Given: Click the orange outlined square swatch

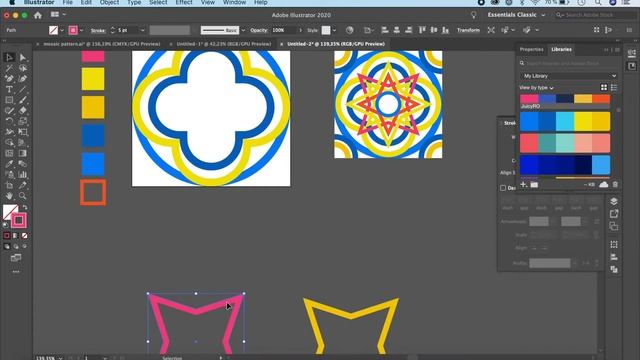Looking at the screenshot, I should 93,192.
